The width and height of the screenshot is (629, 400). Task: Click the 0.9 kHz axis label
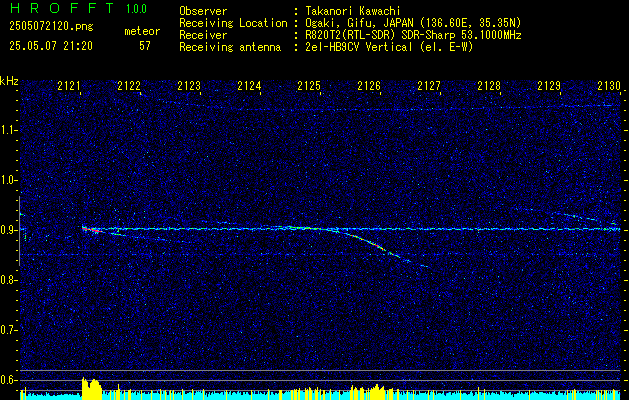9,230
